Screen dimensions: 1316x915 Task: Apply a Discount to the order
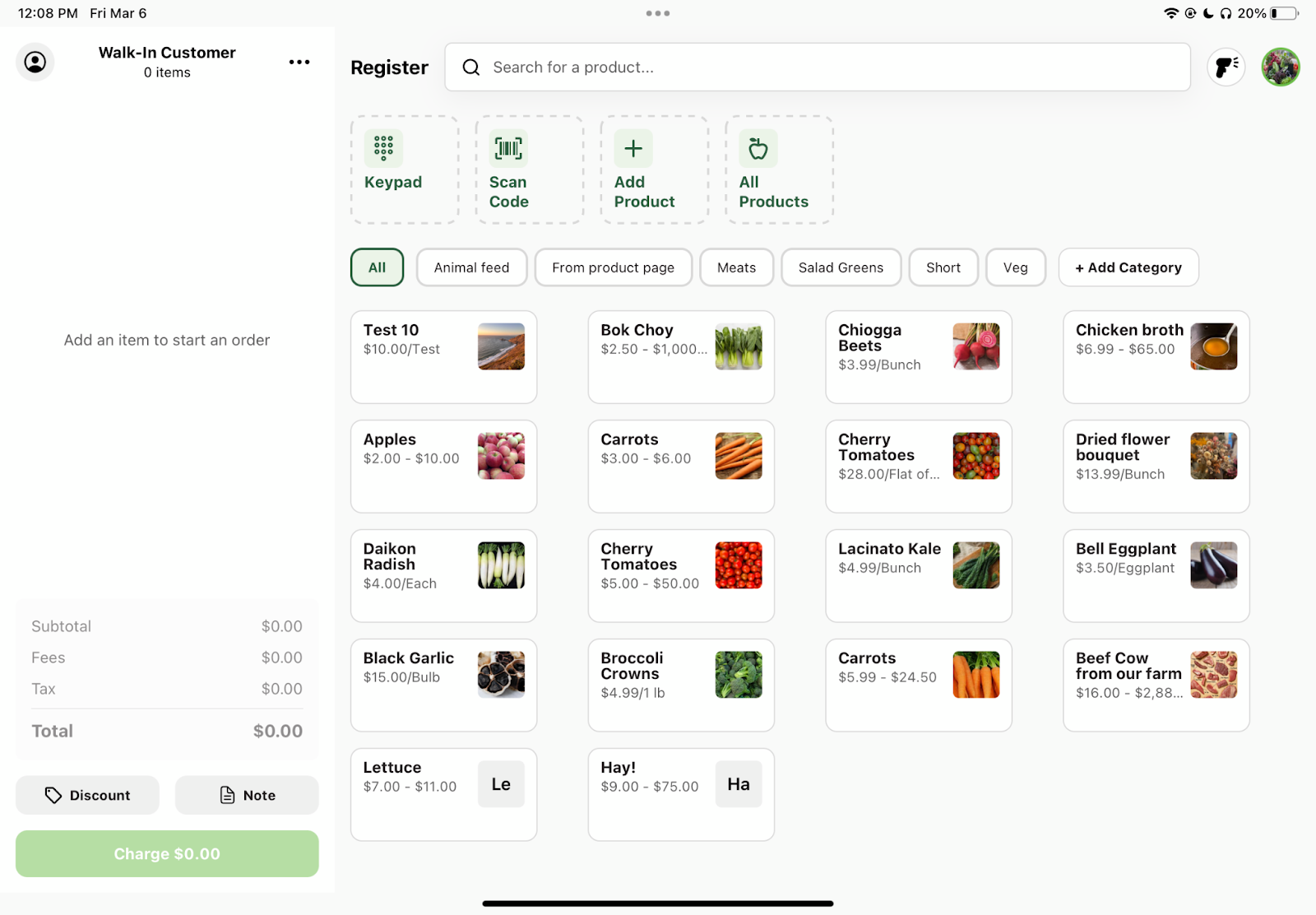tap(87, 795)
